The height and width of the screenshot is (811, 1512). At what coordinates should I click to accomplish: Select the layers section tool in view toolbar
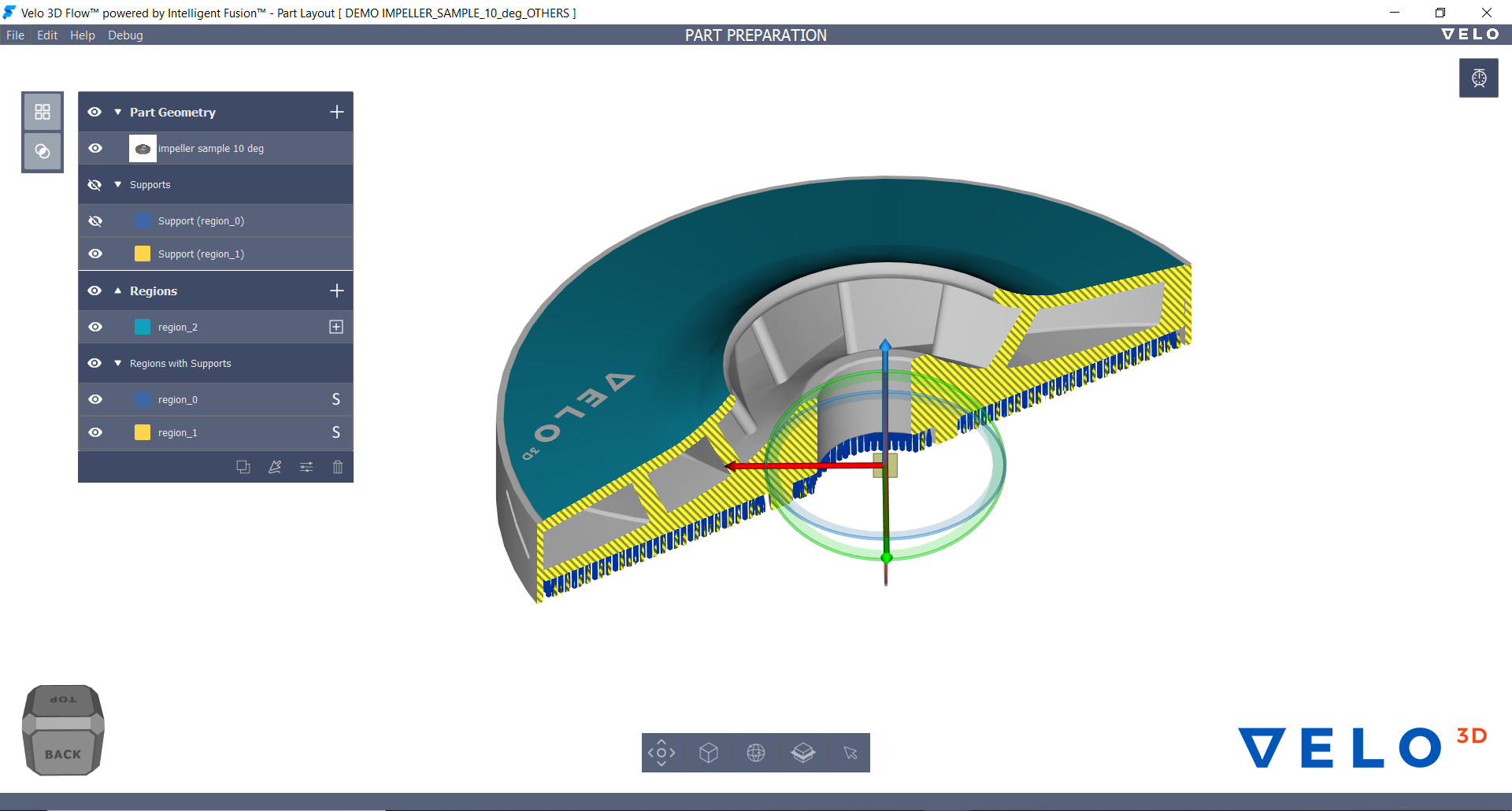point(803,753)
